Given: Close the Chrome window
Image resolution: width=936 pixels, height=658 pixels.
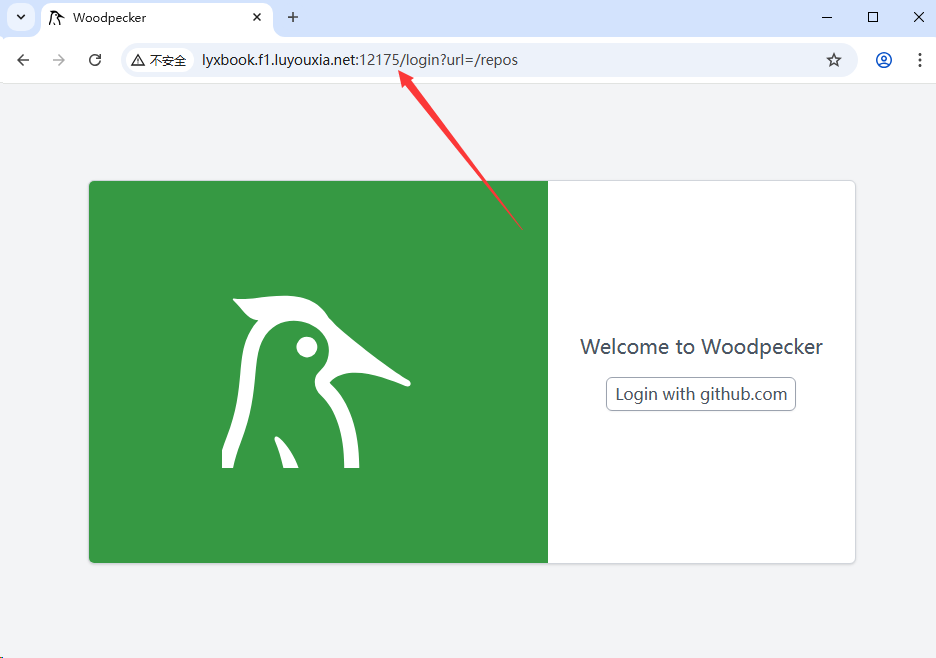Looking at the screenshot, I should [918, 18].
